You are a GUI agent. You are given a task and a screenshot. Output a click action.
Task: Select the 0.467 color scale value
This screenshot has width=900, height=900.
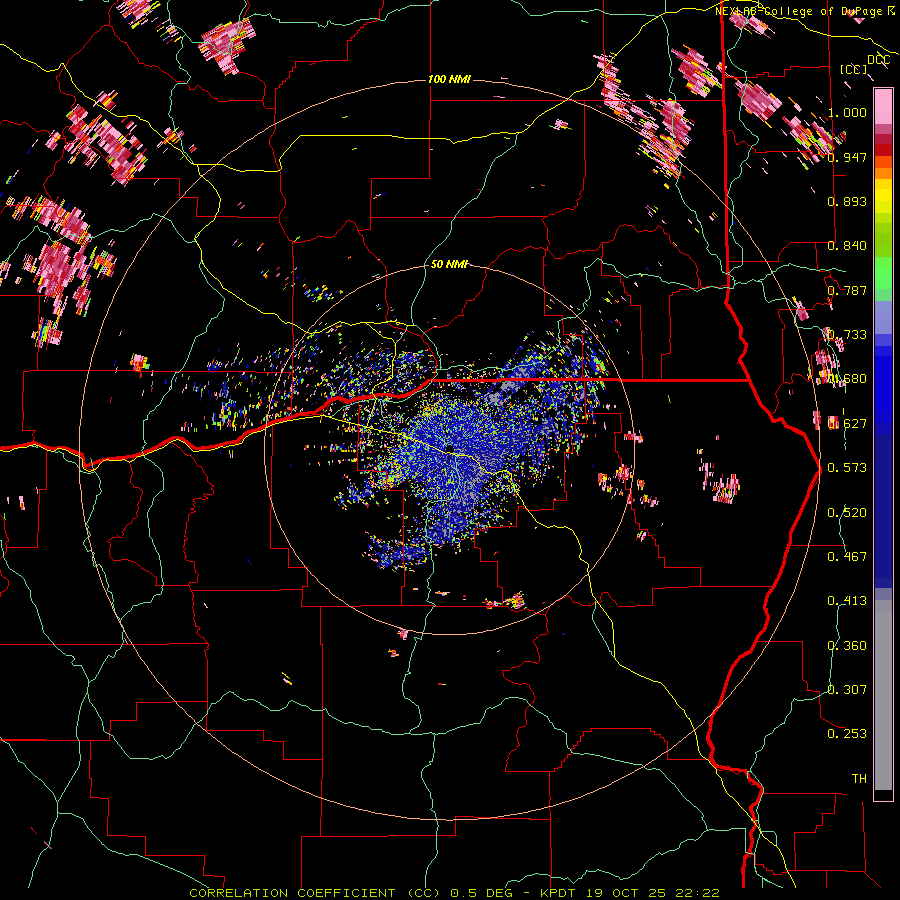click(x=847, y=556)
